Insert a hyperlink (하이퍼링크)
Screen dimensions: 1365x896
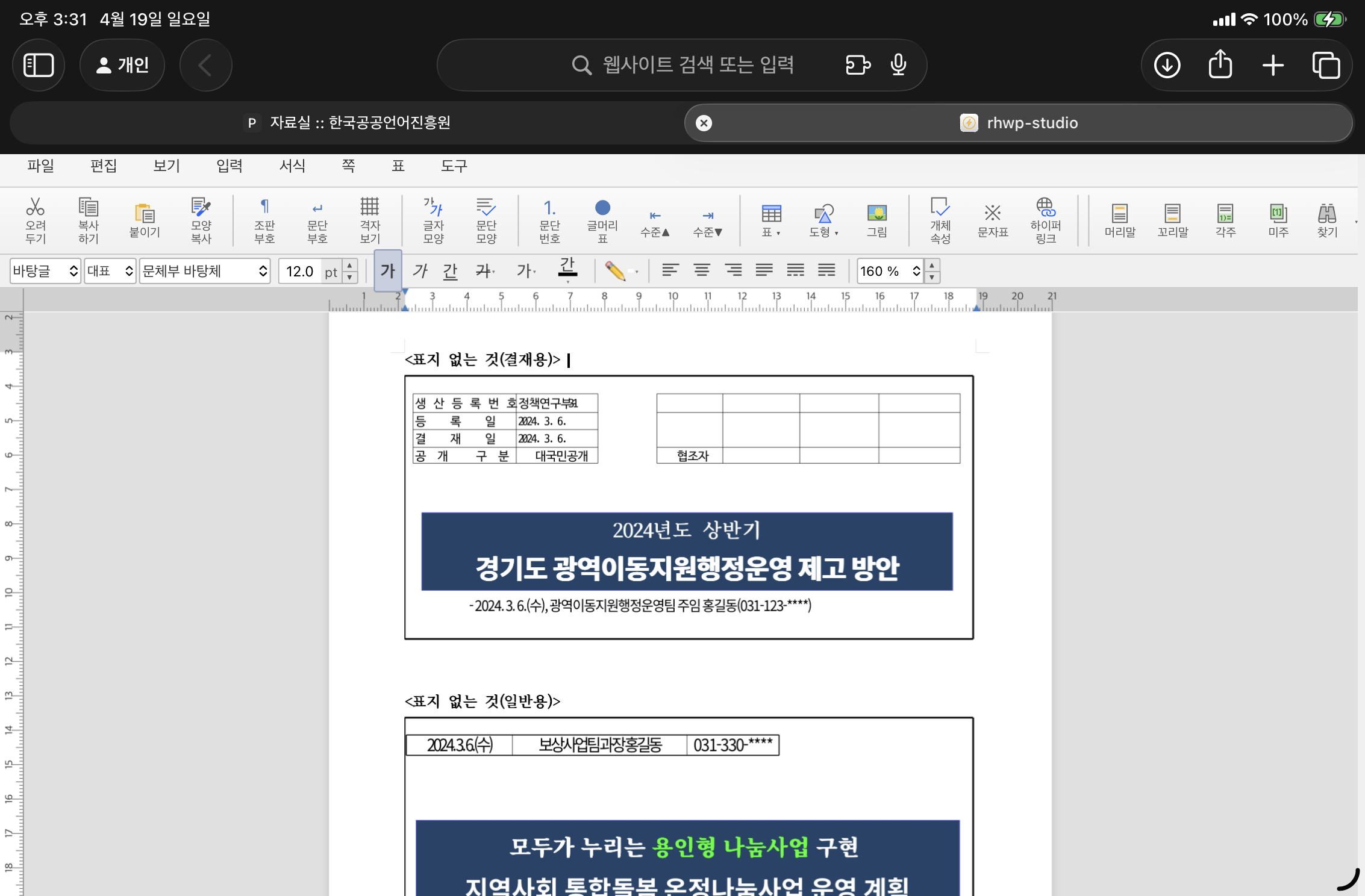(1046, 220)
